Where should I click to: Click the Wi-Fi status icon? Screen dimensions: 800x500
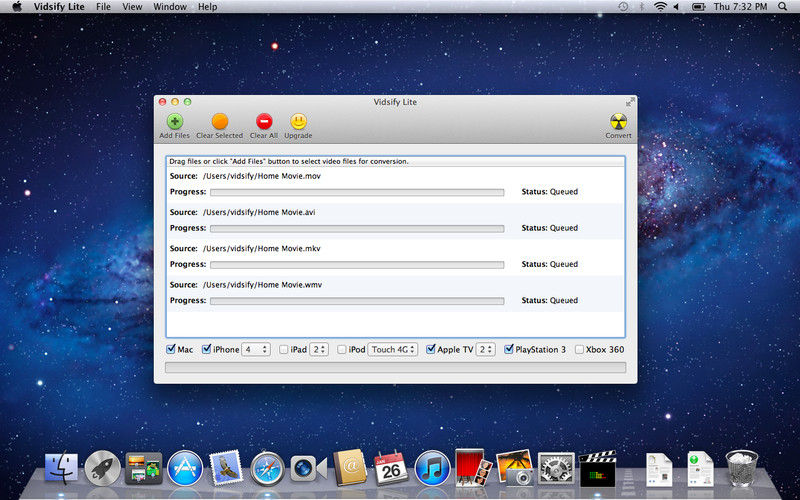pos(661,7)
